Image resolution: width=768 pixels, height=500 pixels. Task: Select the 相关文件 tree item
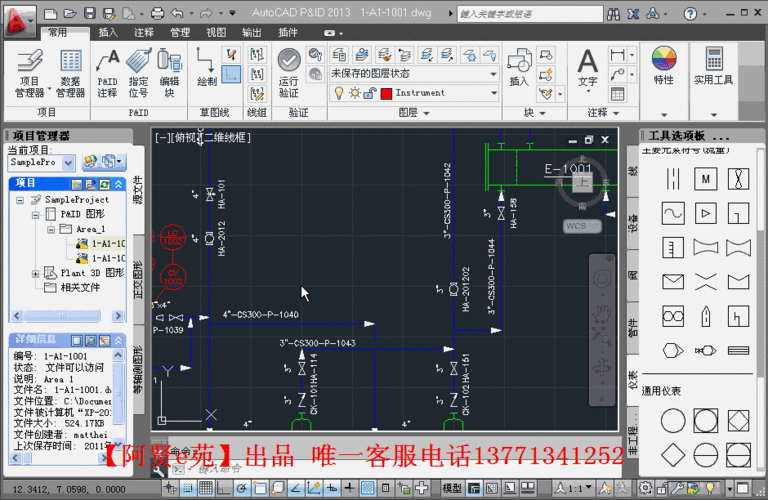80,287
